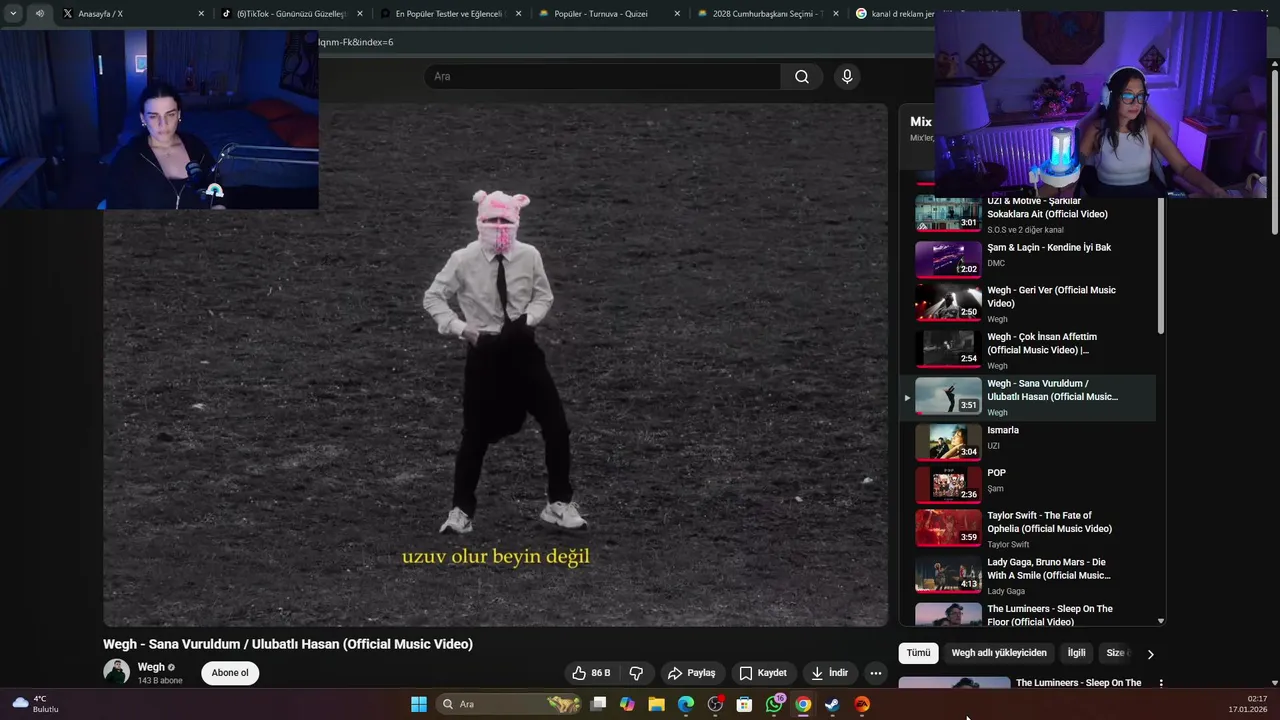Open Microsoft Store from taskbar

coord(744,704)
